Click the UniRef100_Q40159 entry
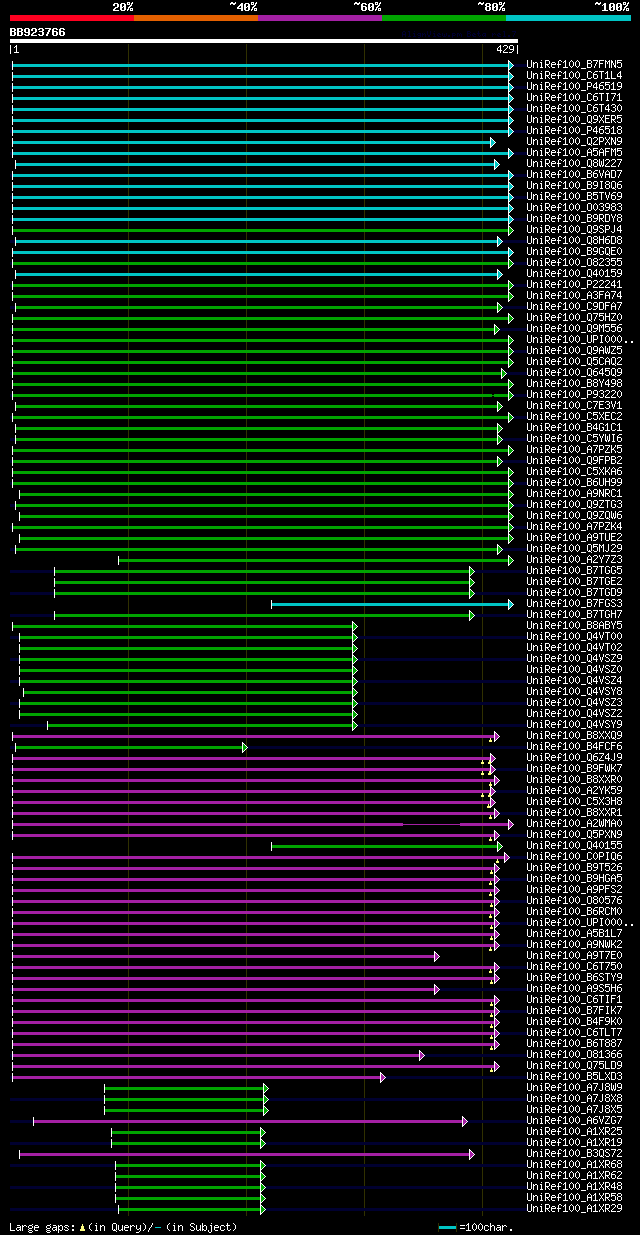 pyautogui.click(x=574, y=273)
